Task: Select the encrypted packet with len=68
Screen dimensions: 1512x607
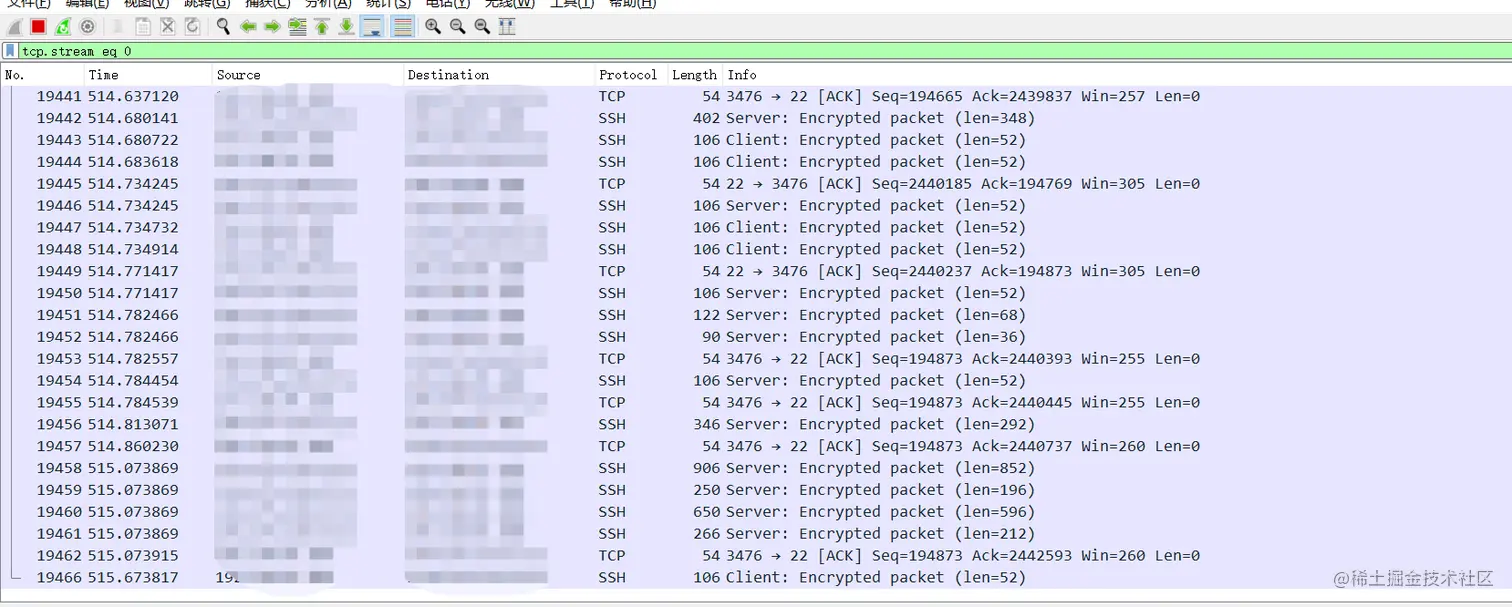Action: [x=756, y=315]
